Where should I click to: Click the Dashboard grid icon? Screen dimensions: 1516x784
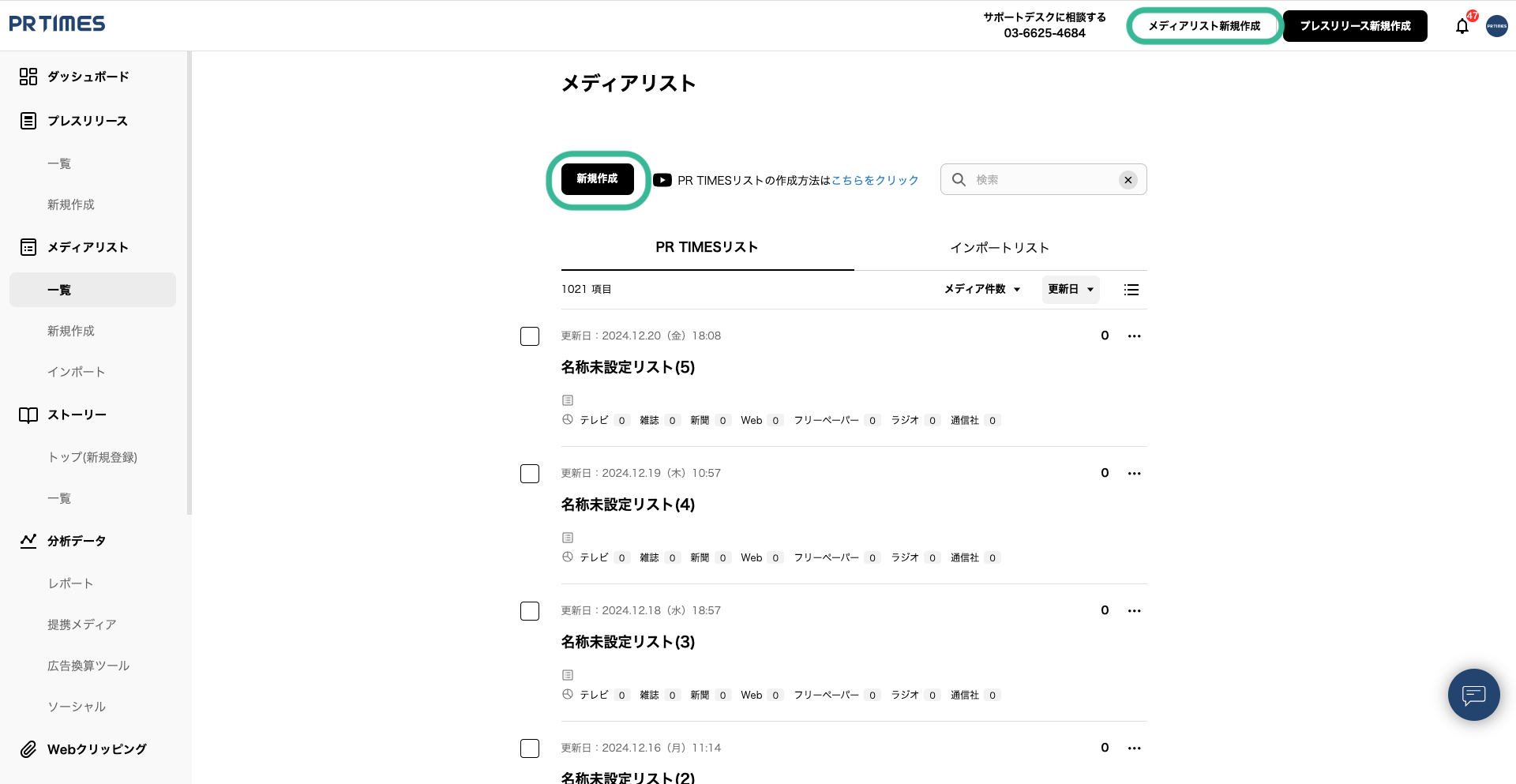[28, 77]
